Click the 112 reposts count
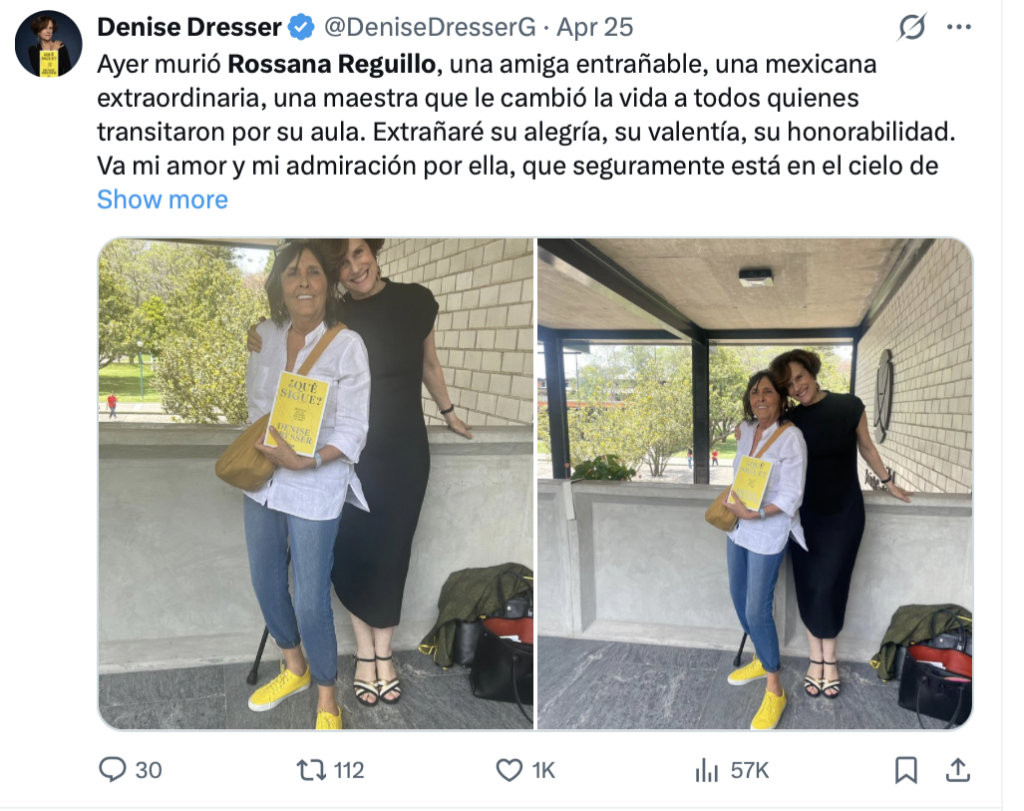The image size is (1024, 811). (x=349, y=771)
